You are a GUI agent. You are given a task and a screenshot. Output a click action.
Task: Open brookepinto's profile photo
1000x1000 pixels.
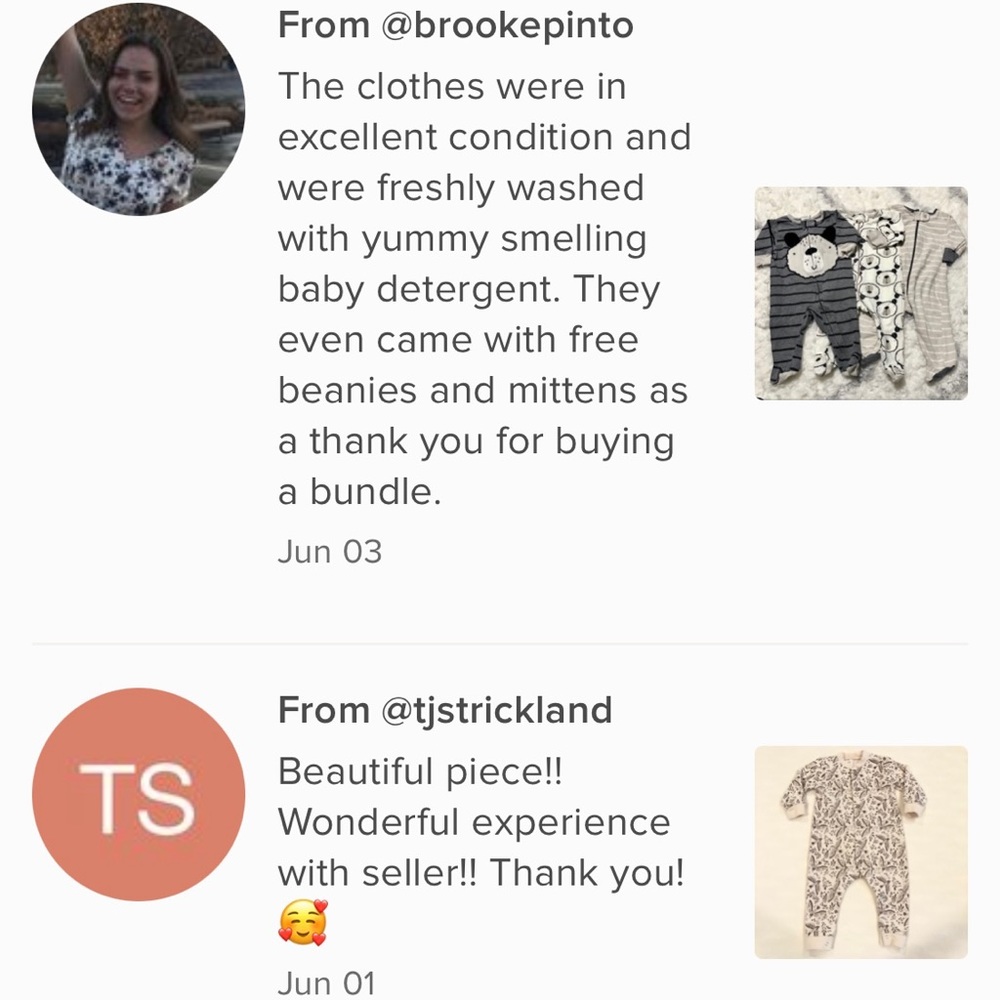pos(138,110)
